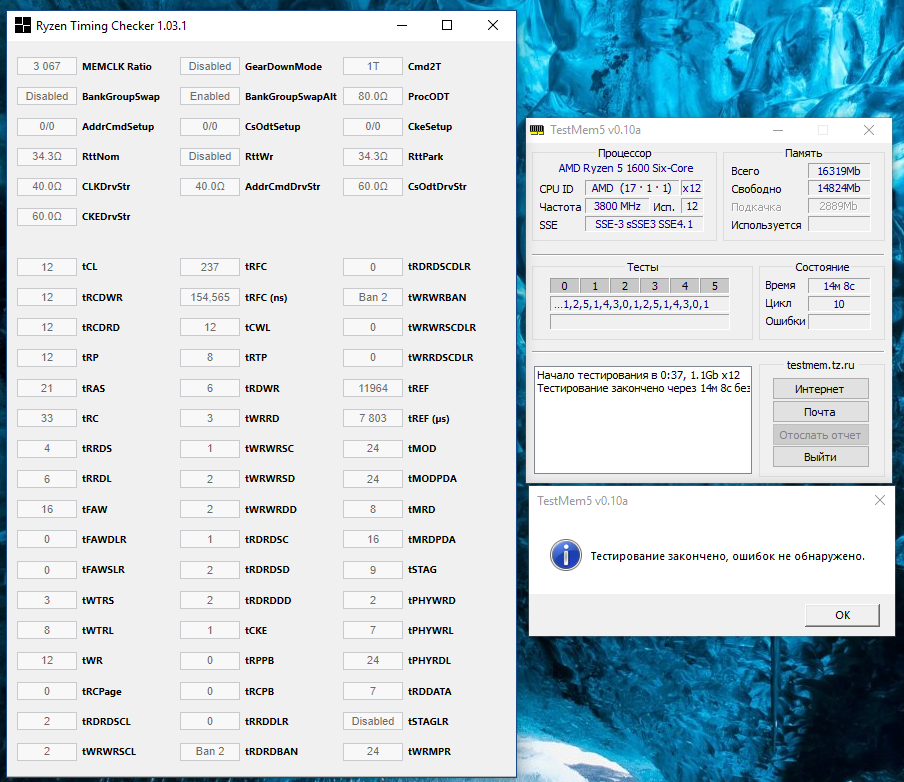The image size is (904, 782).
Task: Click the RttNom value 34.3Ω
Action: pyautogui.click(x=47, y=156)
